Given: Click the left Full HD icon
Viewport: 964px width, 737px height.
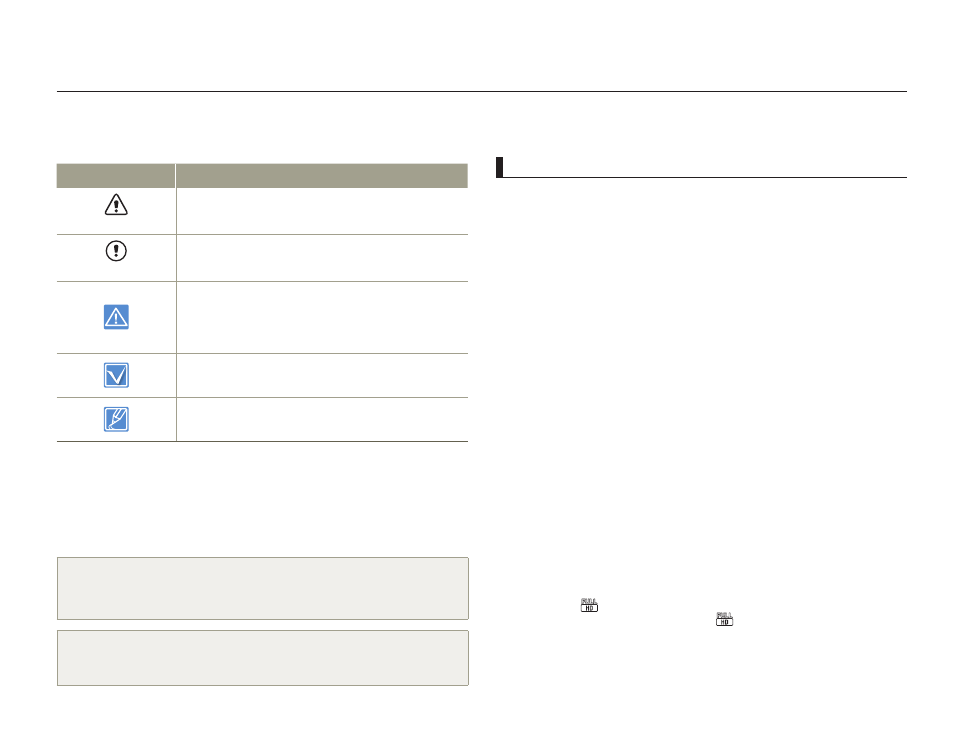Looking at the screenshot, I should pyautogui.click(x=589, y=605).
